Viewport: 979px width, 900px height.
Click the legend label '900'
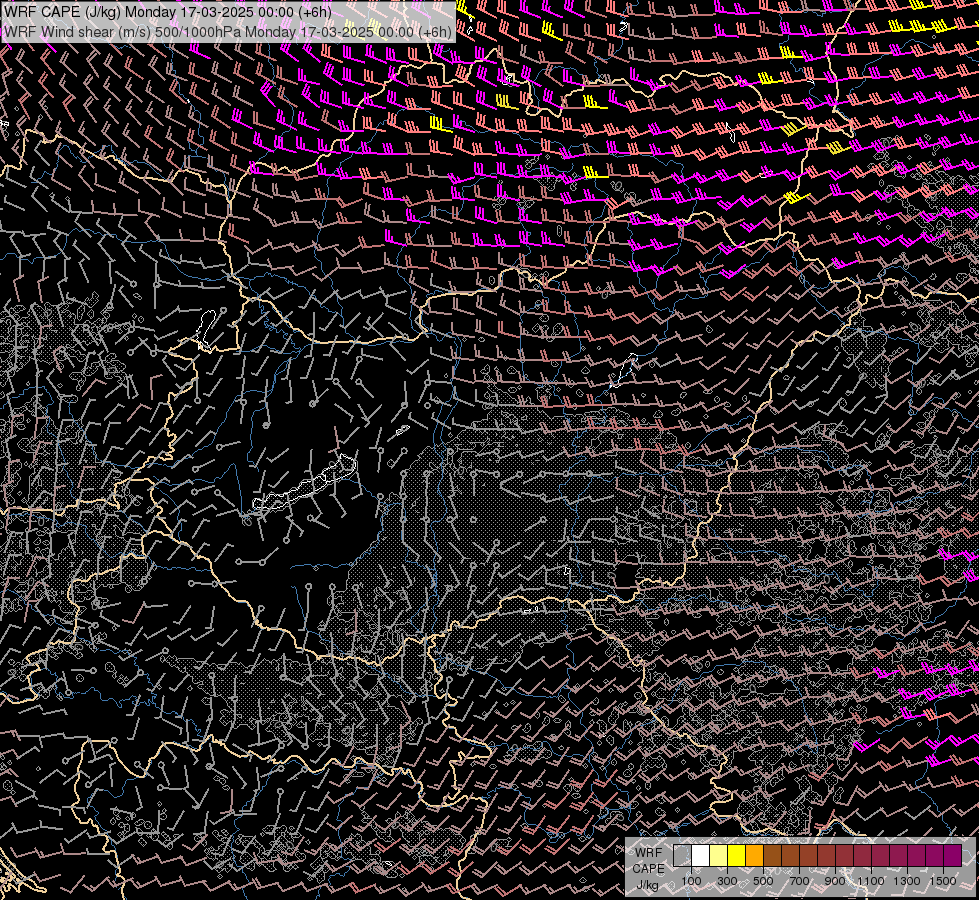835,881
